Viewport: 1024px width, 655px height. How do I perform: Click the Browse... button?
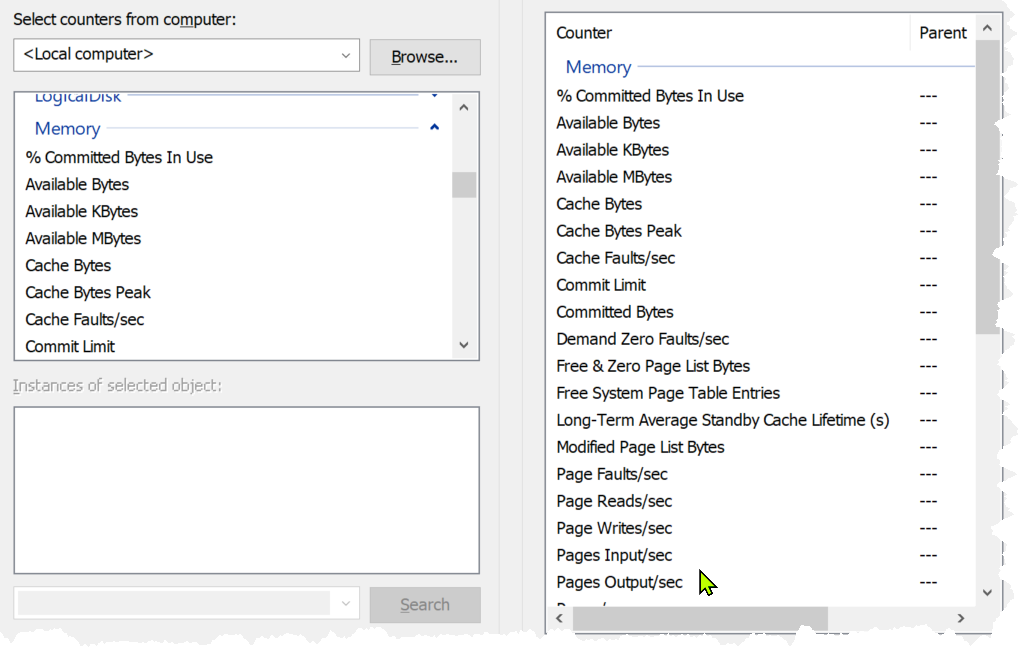(424, 57)
